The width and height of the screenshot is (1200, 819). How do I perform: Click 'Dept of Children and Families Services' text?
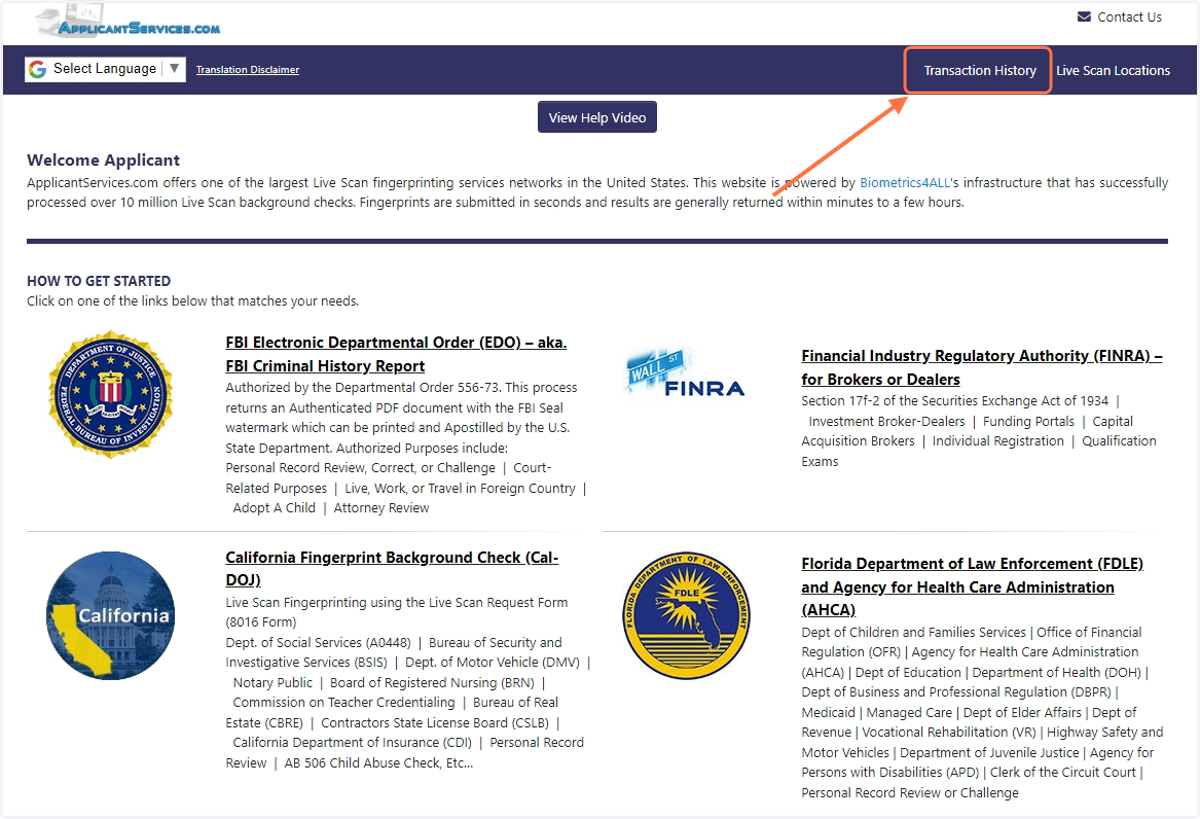tap(914, 632)
